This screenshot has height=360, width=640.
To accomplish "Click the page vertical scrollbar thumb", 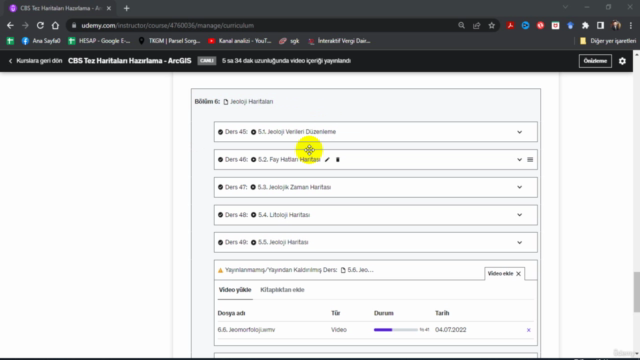I will pyautogui.click(x=636, y=291).
